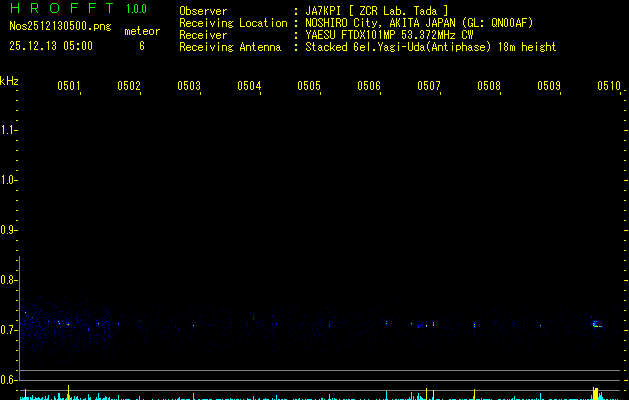The image size is (629, 400).
Task: Click the 0503 time marker
Action: pos(189,86)
